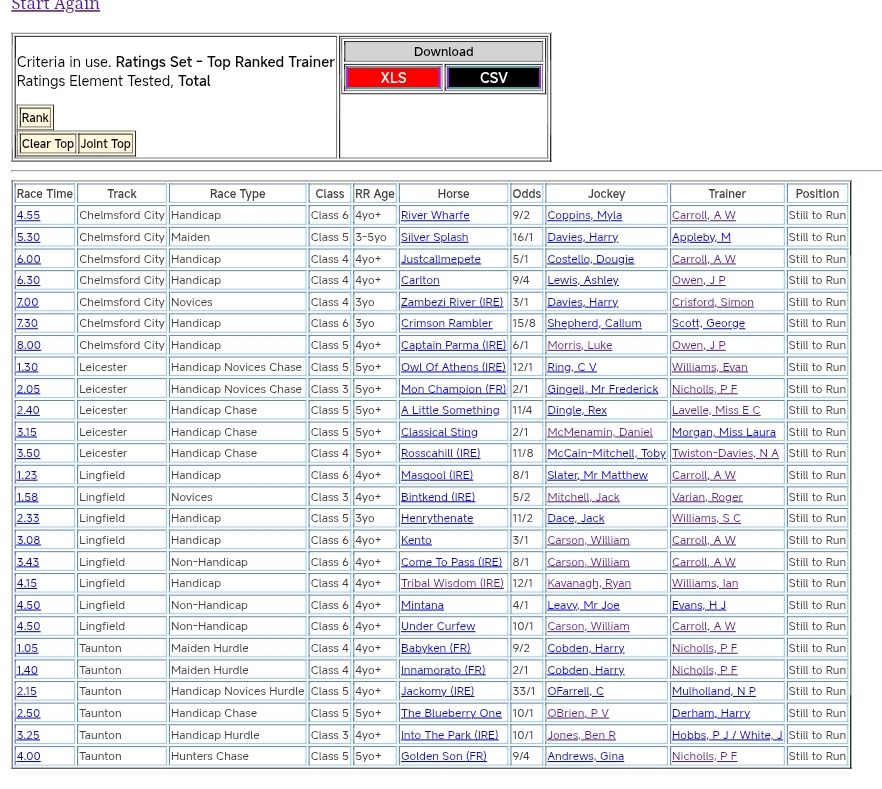Open trainer Twiston-Davies, N A
This screenshot has width=882, height=789.
pyautogui.click(x=725, y=453)
